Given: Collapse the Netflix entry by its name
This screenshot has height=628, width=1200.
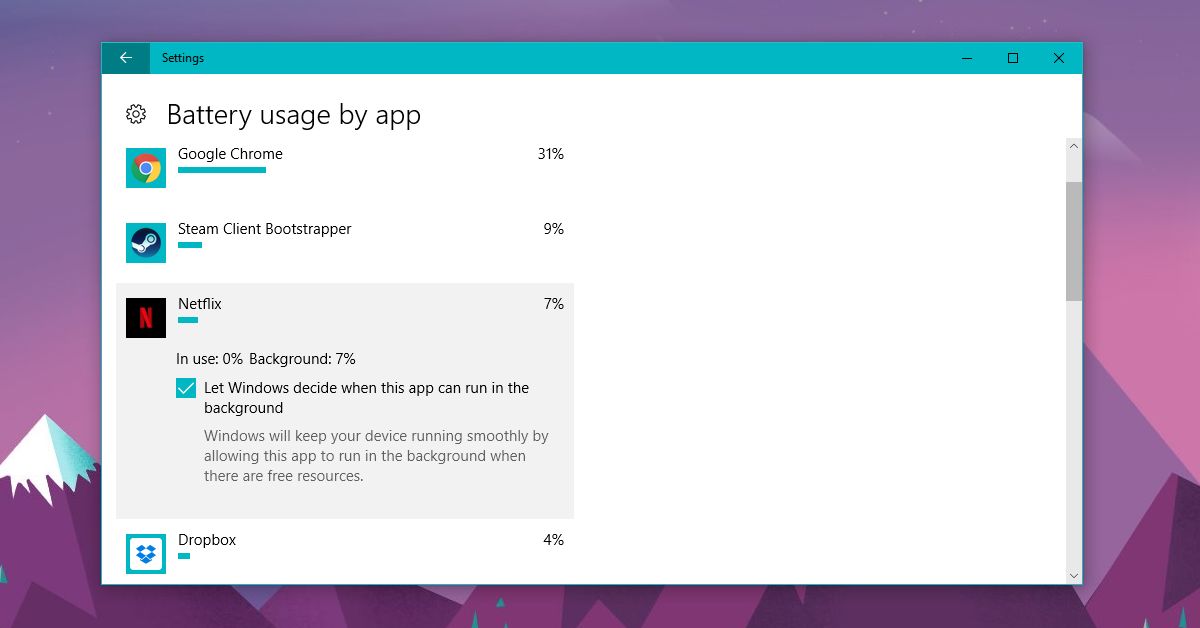Looking at the screenshot, I should pos(200,304).
